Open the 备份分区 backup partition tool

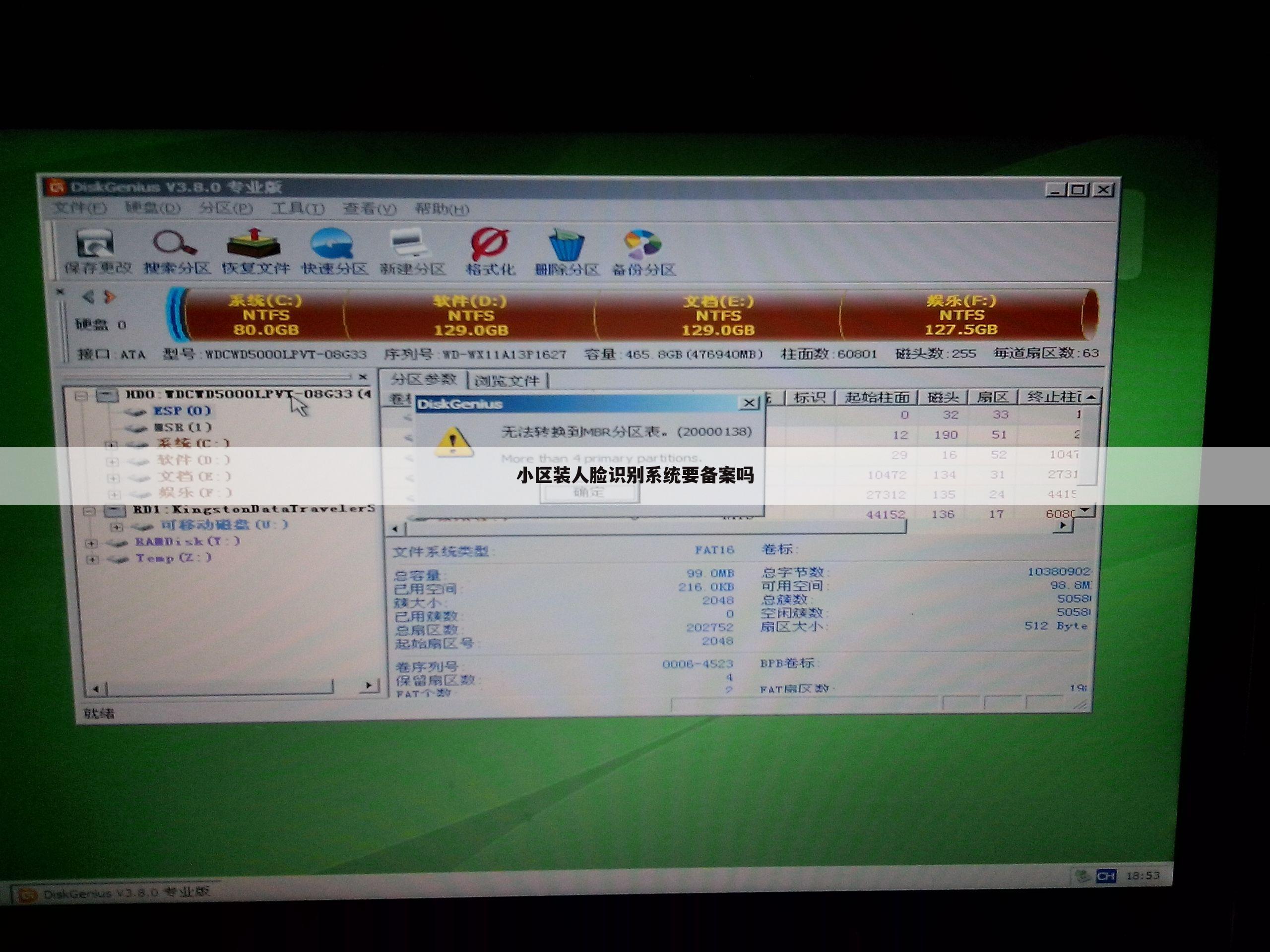(643, 251)
